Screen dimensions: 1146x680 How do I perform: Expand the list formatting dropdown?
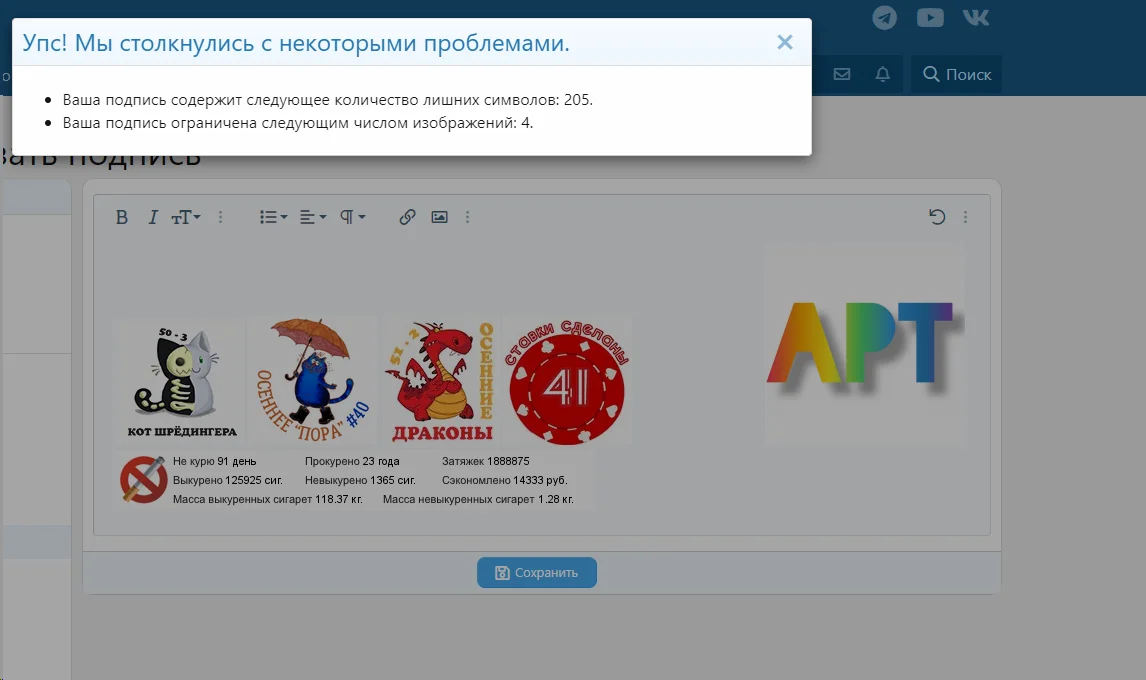(x=271, y=216)
